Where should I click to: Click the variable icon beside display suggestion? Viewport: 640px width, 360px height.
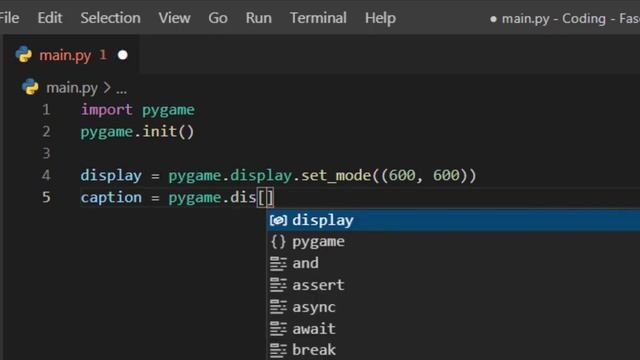point(278,220)
